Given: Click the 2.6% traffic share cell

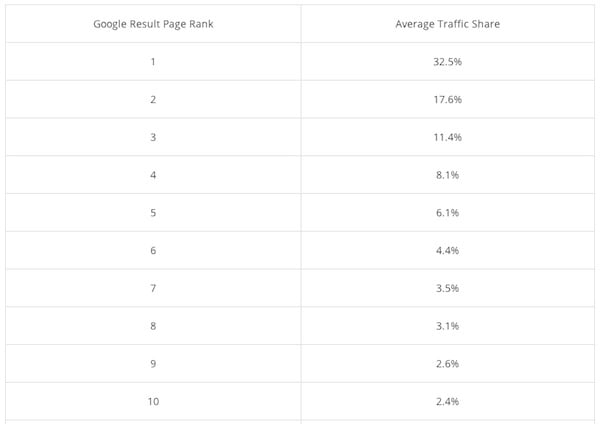Looking at the screenshot, I should [x=447, y=364].
